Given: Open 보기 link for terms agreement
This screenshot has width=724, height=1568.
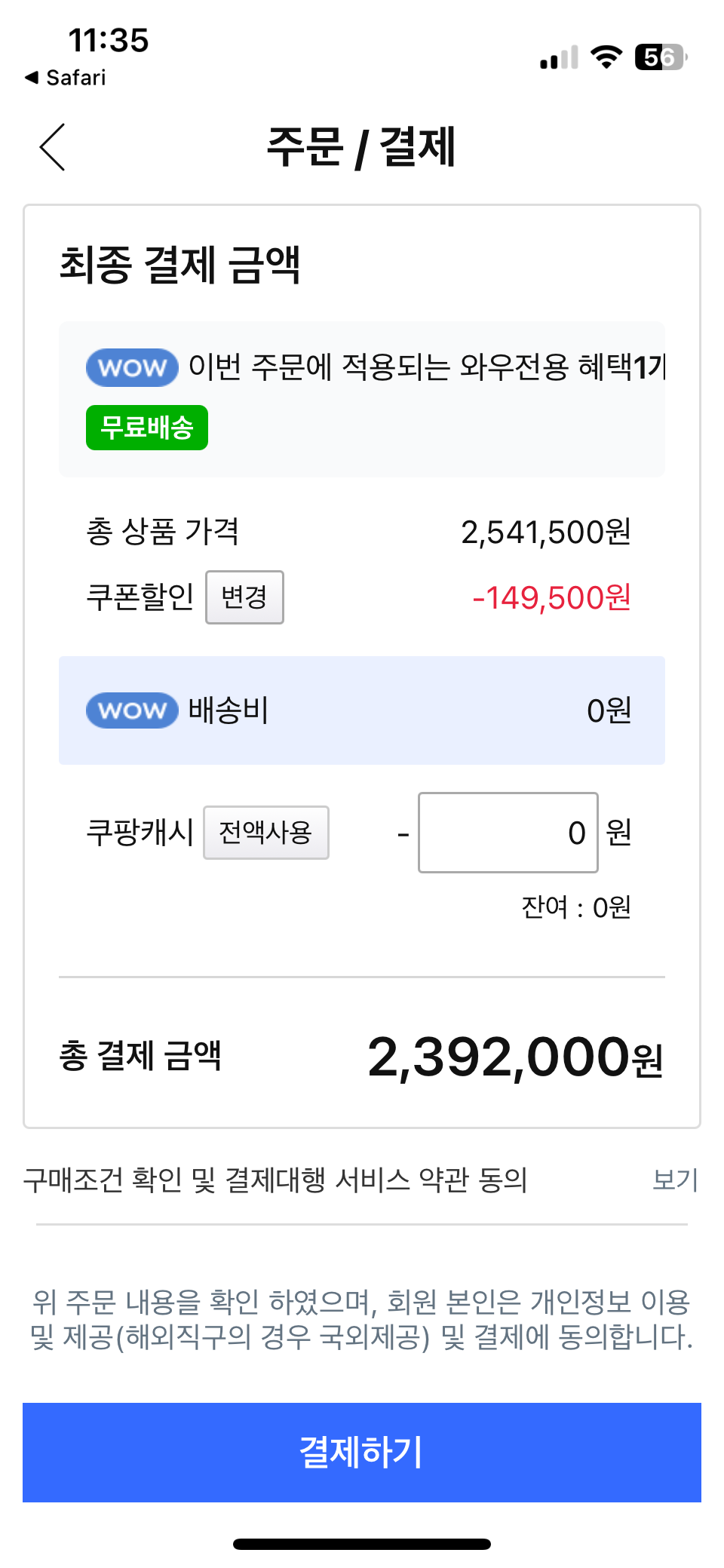Looking at the screenshot, I should point(675,1180).
